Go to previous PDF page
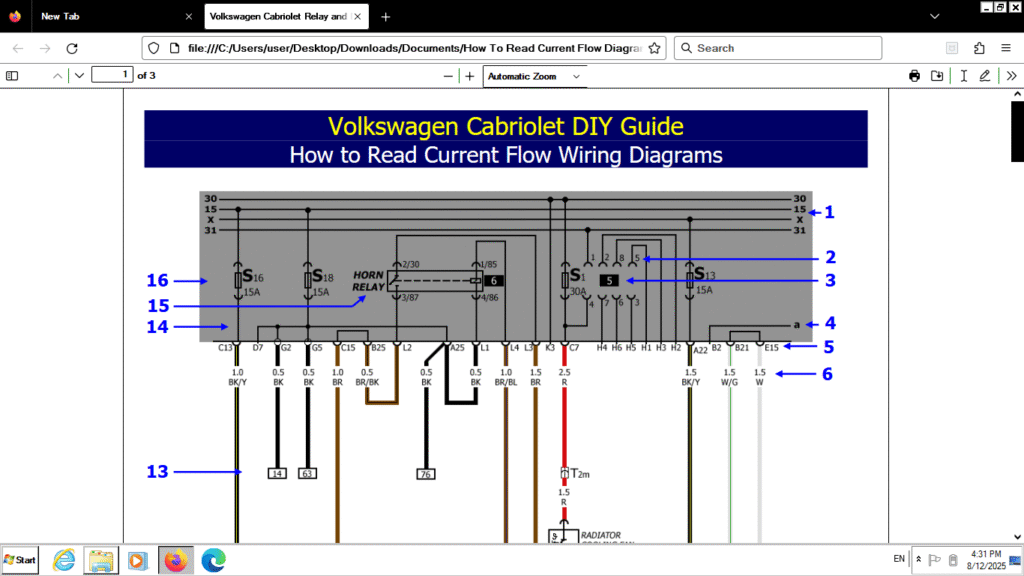1024x576 pixels. point(57,76)
